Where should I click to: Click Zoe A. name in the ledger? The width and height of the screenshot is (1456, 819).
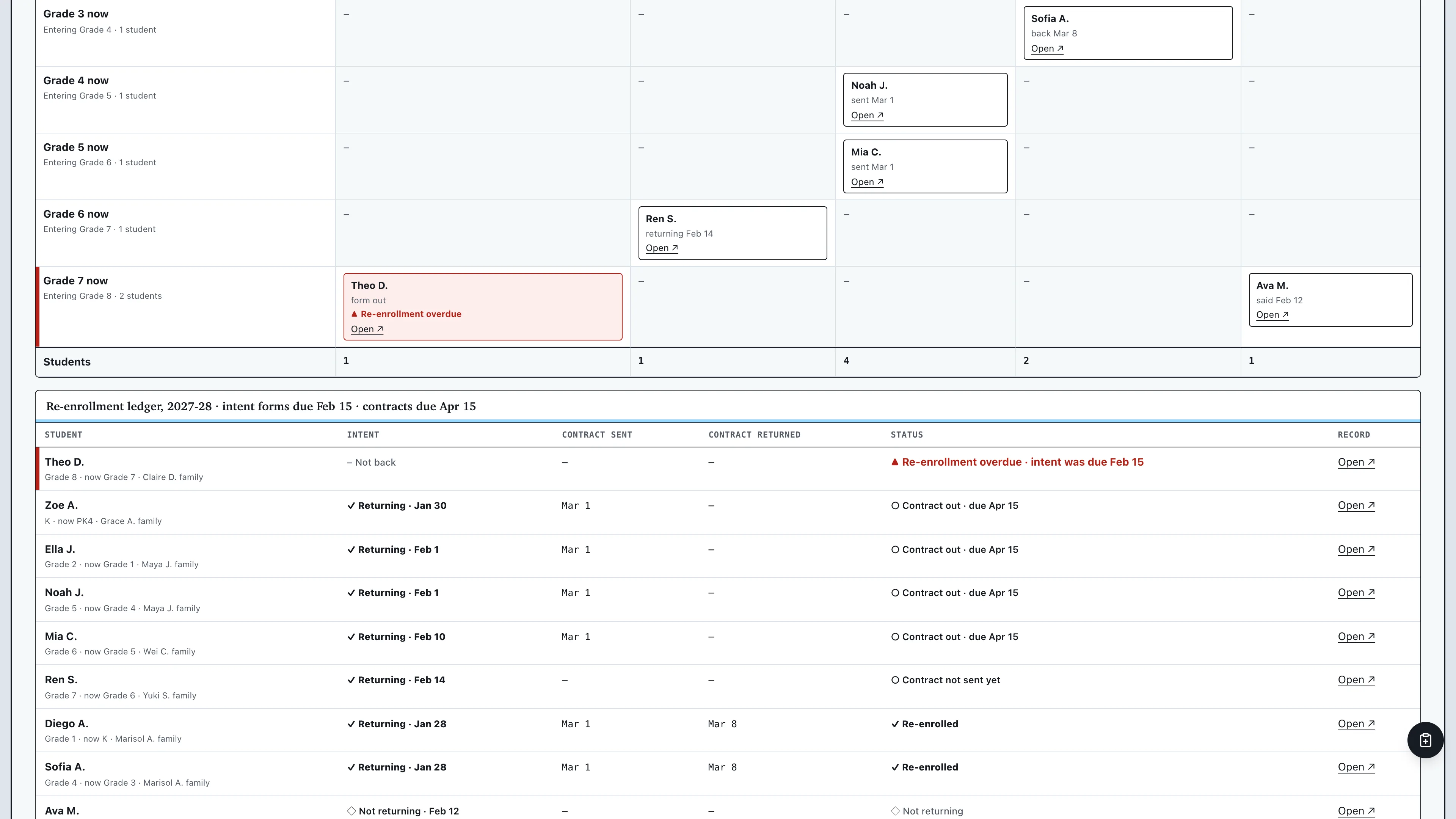tap(61, 506)
